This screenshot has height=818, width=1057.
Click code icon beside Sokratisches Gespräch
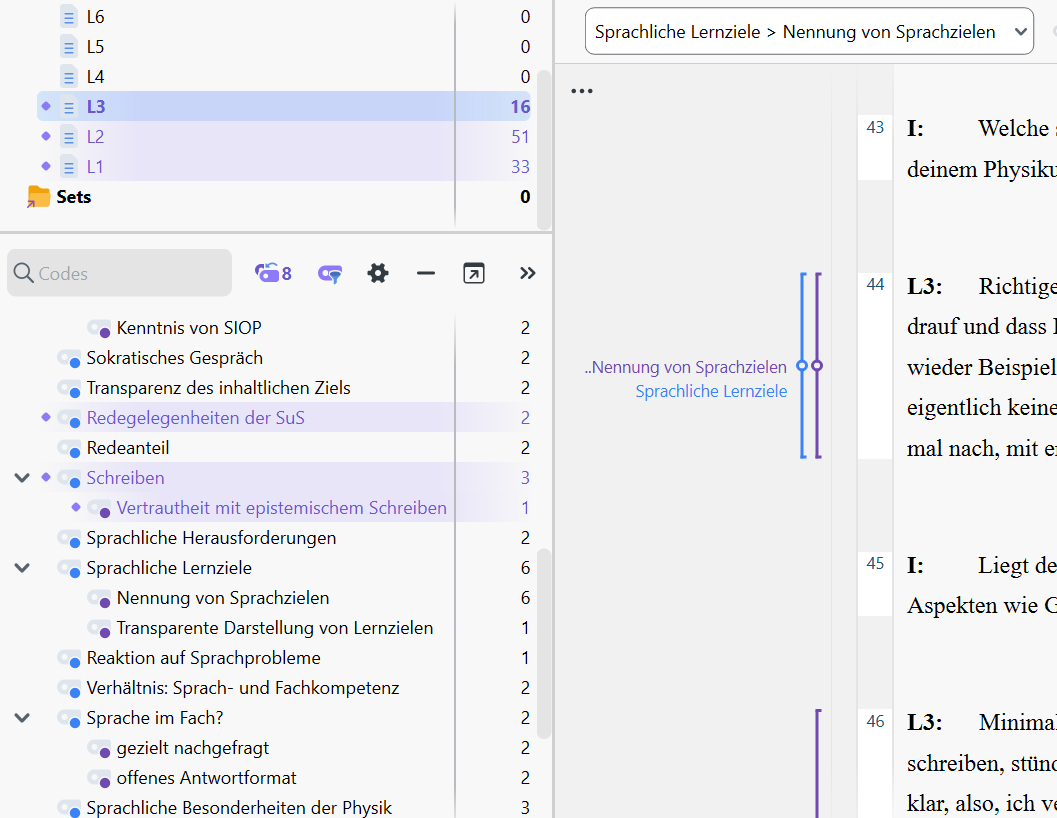coord(69,358)
